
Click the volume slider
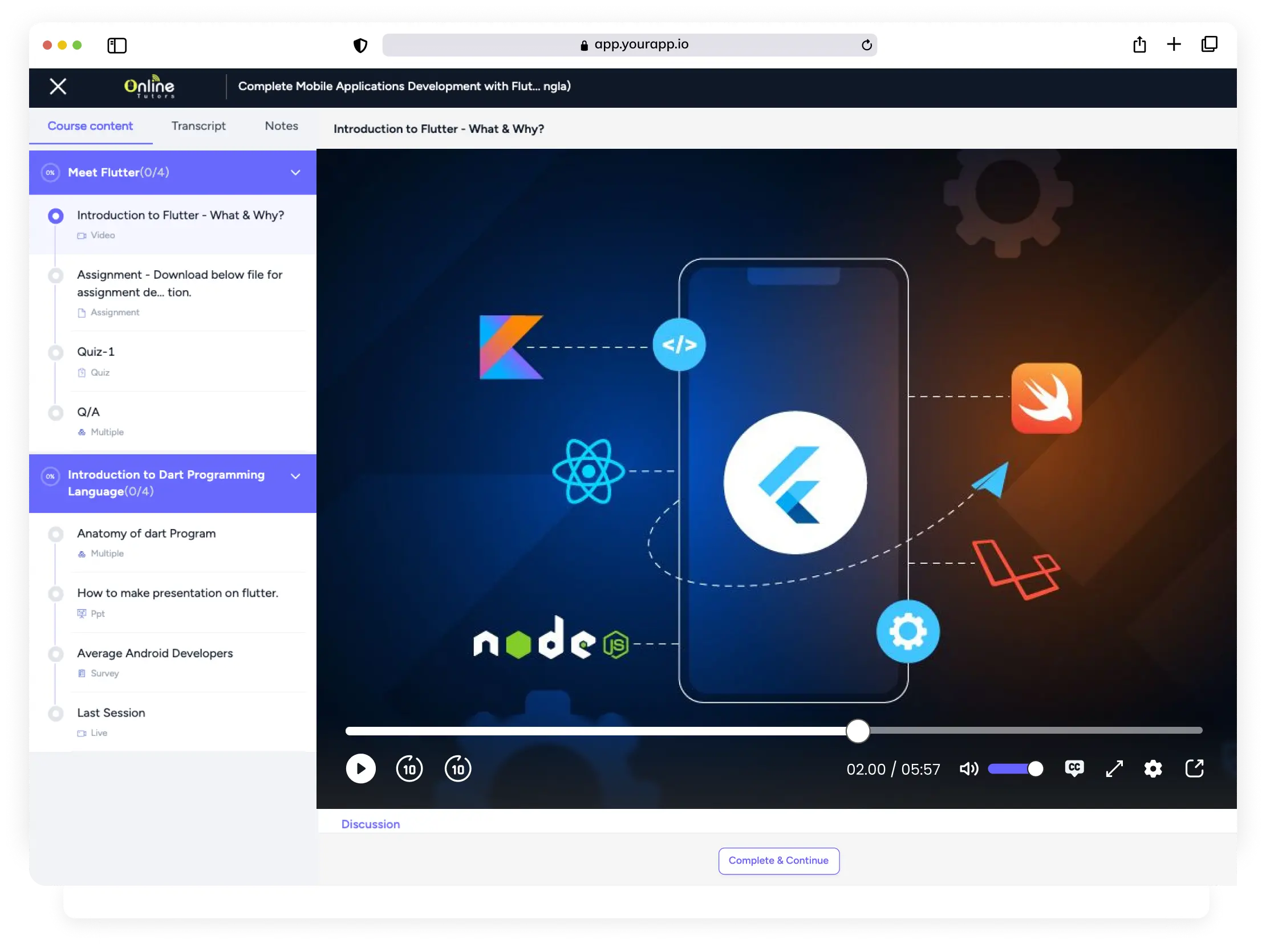point(1015,768)
